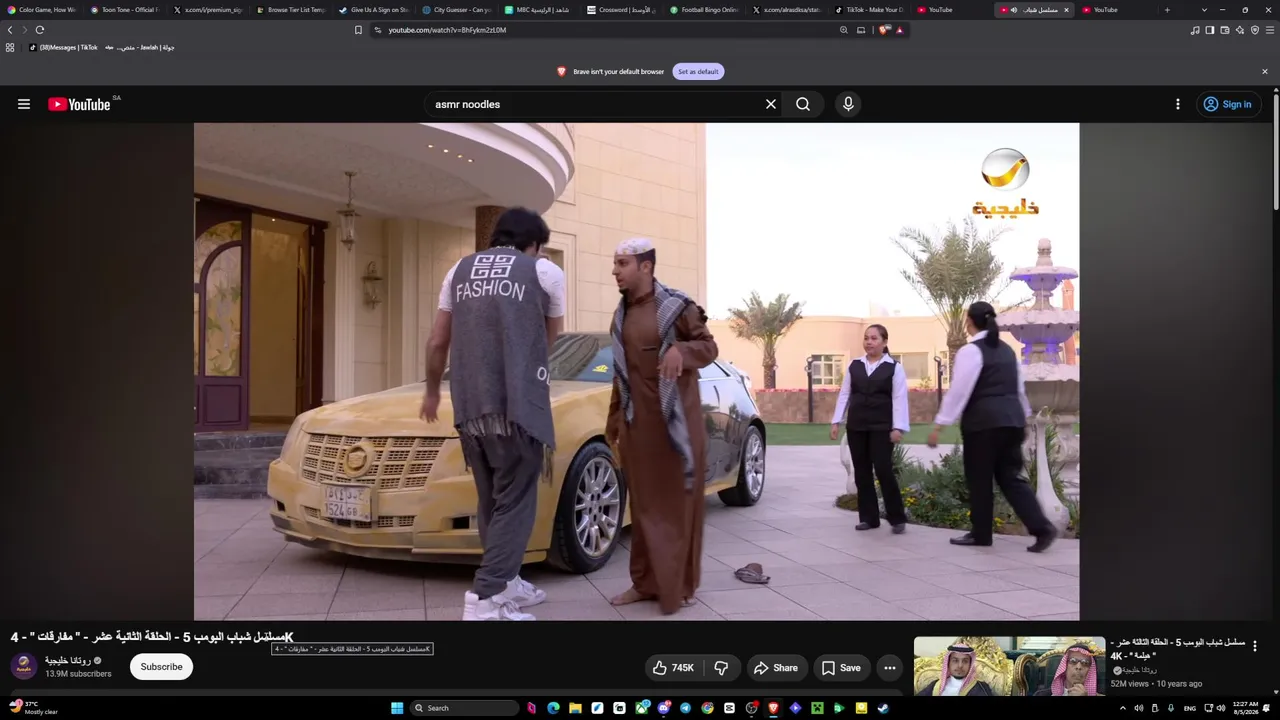1280x720 pixels.
Task: Submit search with magnifier button
Action: click(803, 104)
